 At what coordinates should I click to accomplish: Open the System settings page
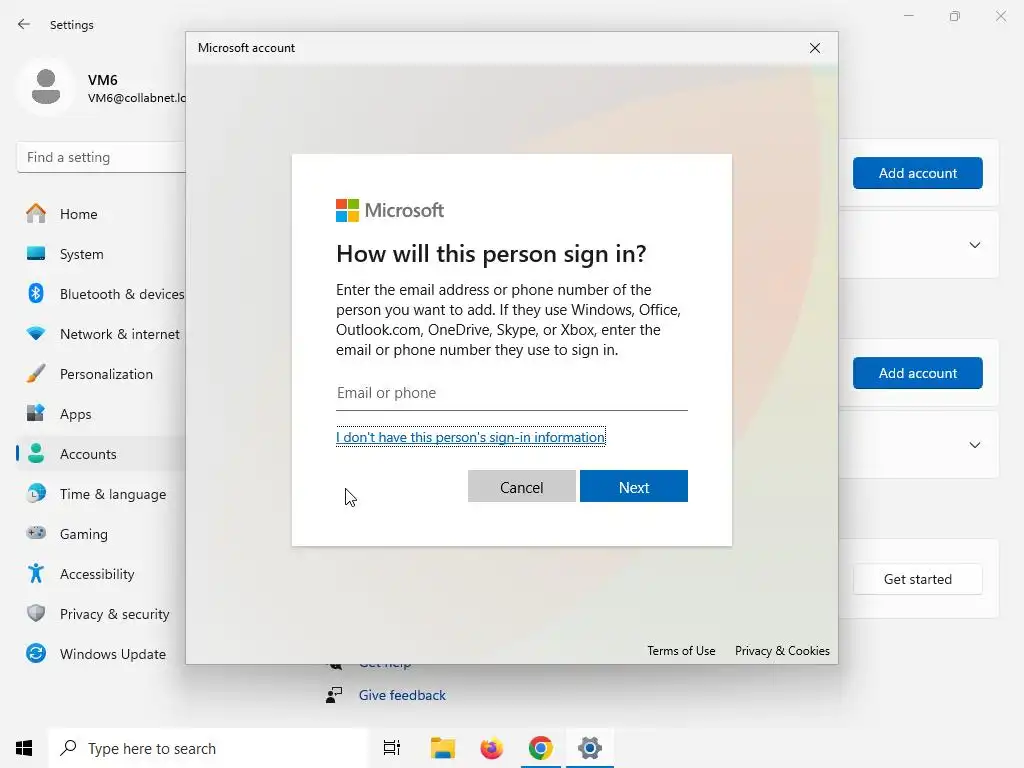click(82, 254)
